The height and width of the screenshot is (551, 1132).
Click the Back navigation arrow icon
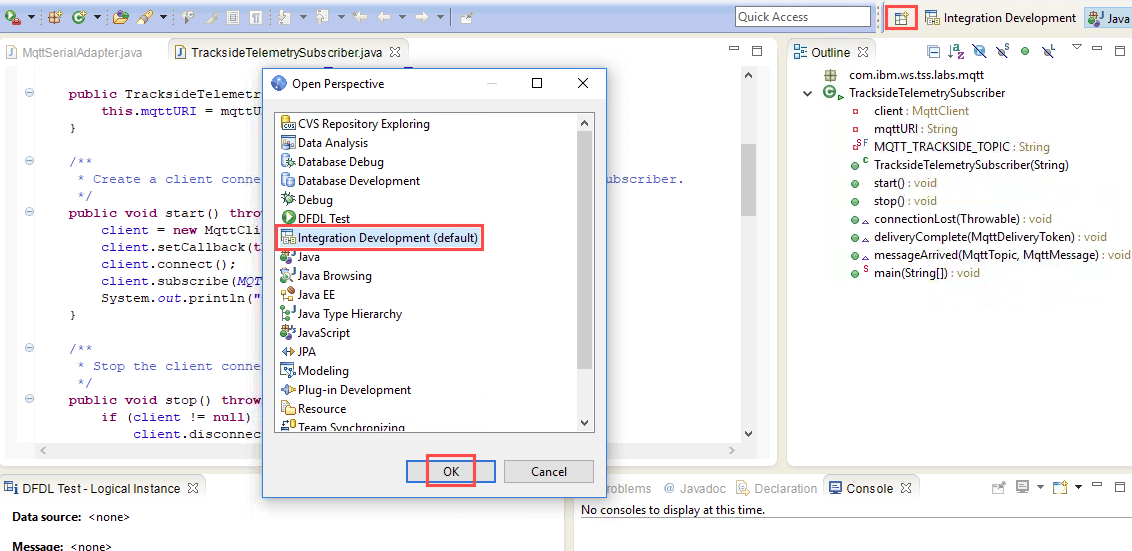click(x=384, y=17)
